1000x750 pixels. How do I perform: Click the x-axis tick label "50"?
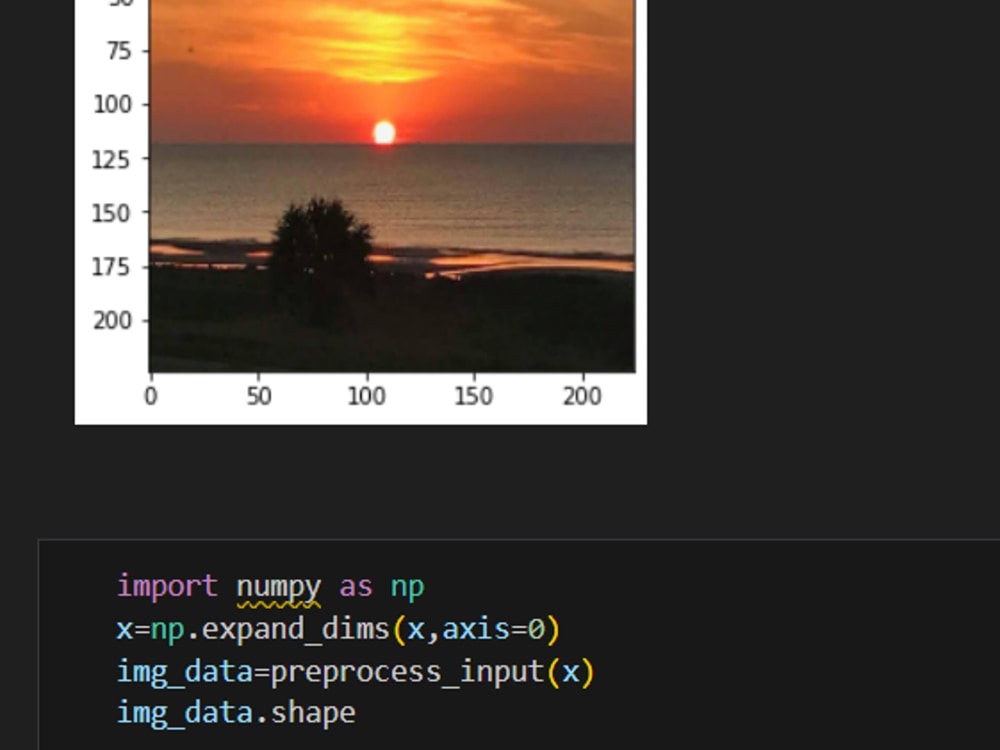click(258, 396)
